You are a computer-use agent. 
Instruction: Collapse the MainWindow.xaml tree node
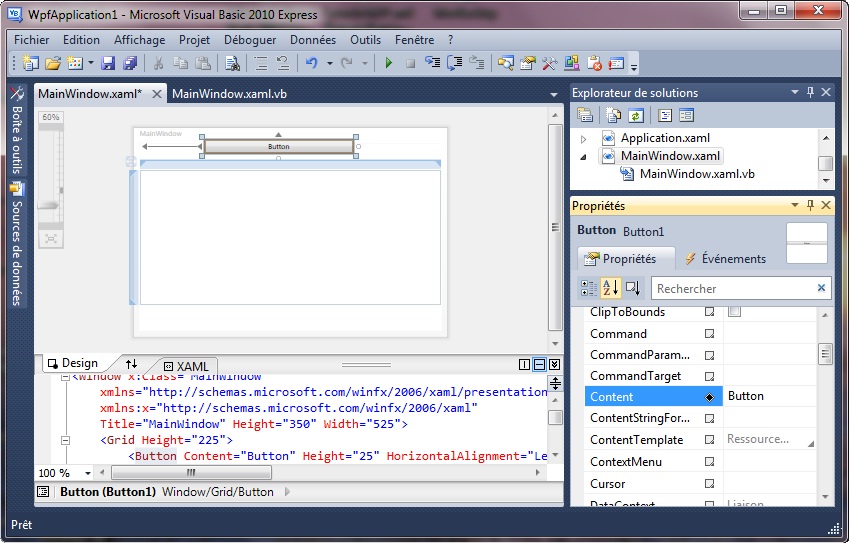pyautogui.click(x=583, y=157)
